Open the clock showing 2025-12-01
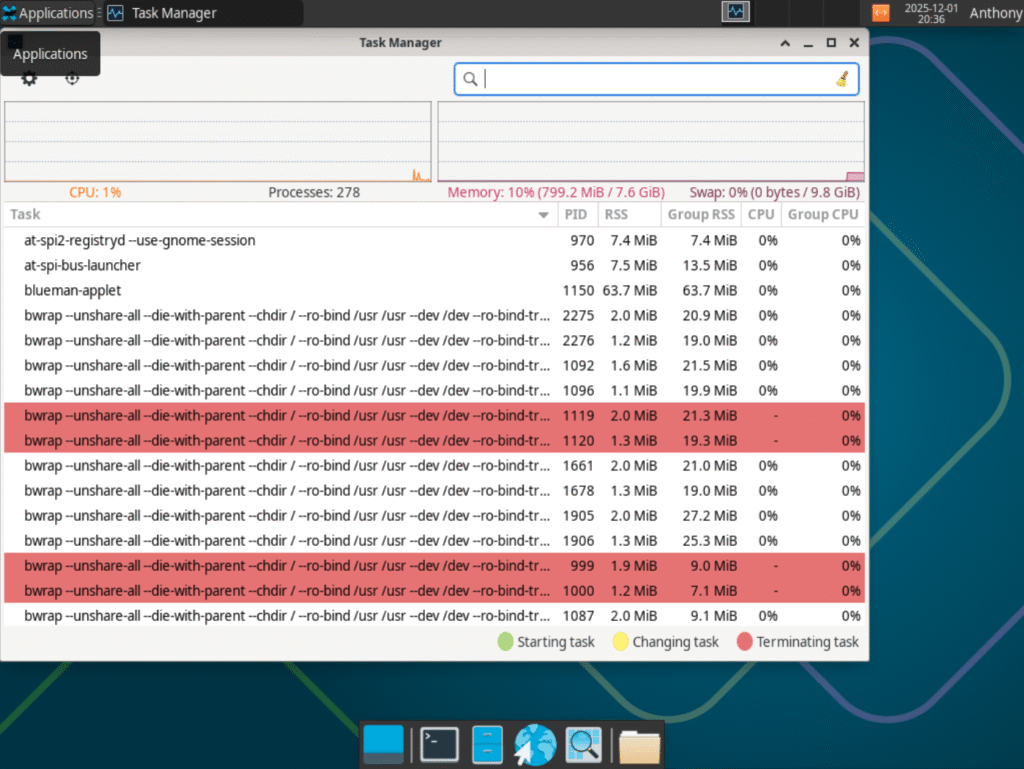 coord(930,13)
